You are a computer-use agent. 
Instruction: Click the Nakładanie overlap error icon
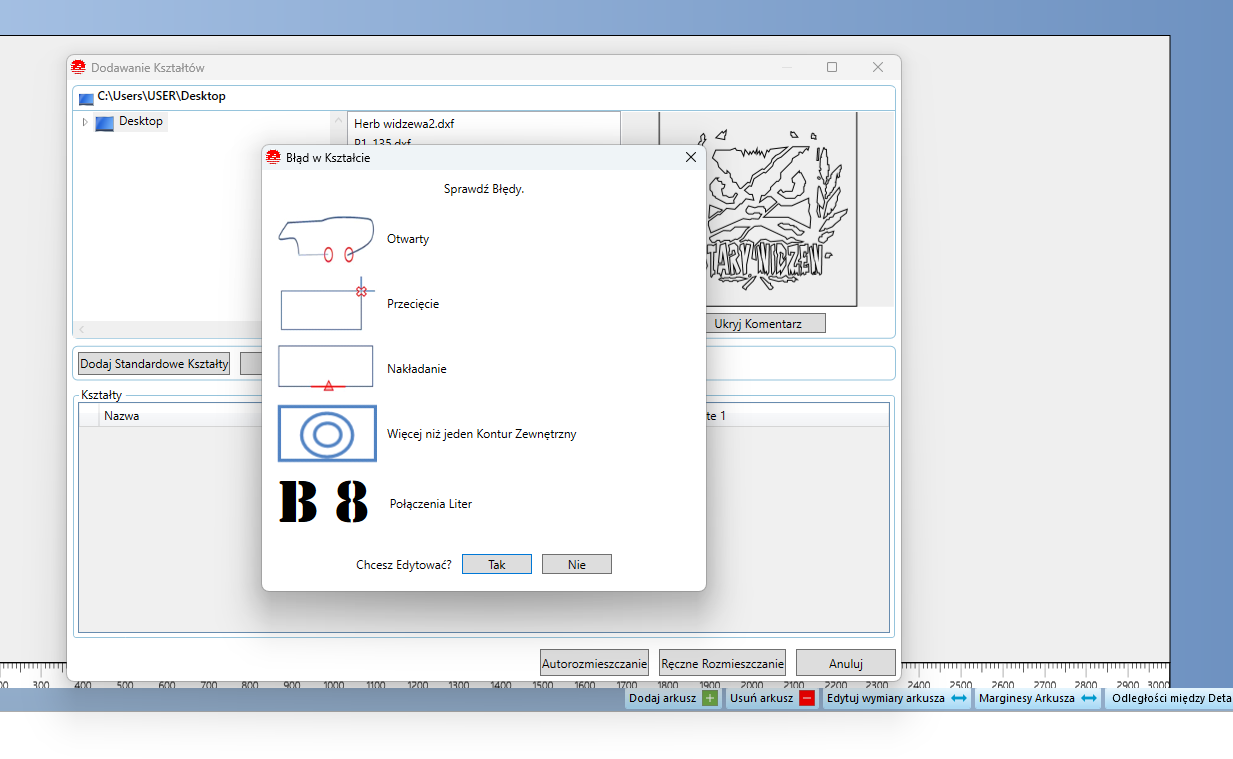point(326,368)
